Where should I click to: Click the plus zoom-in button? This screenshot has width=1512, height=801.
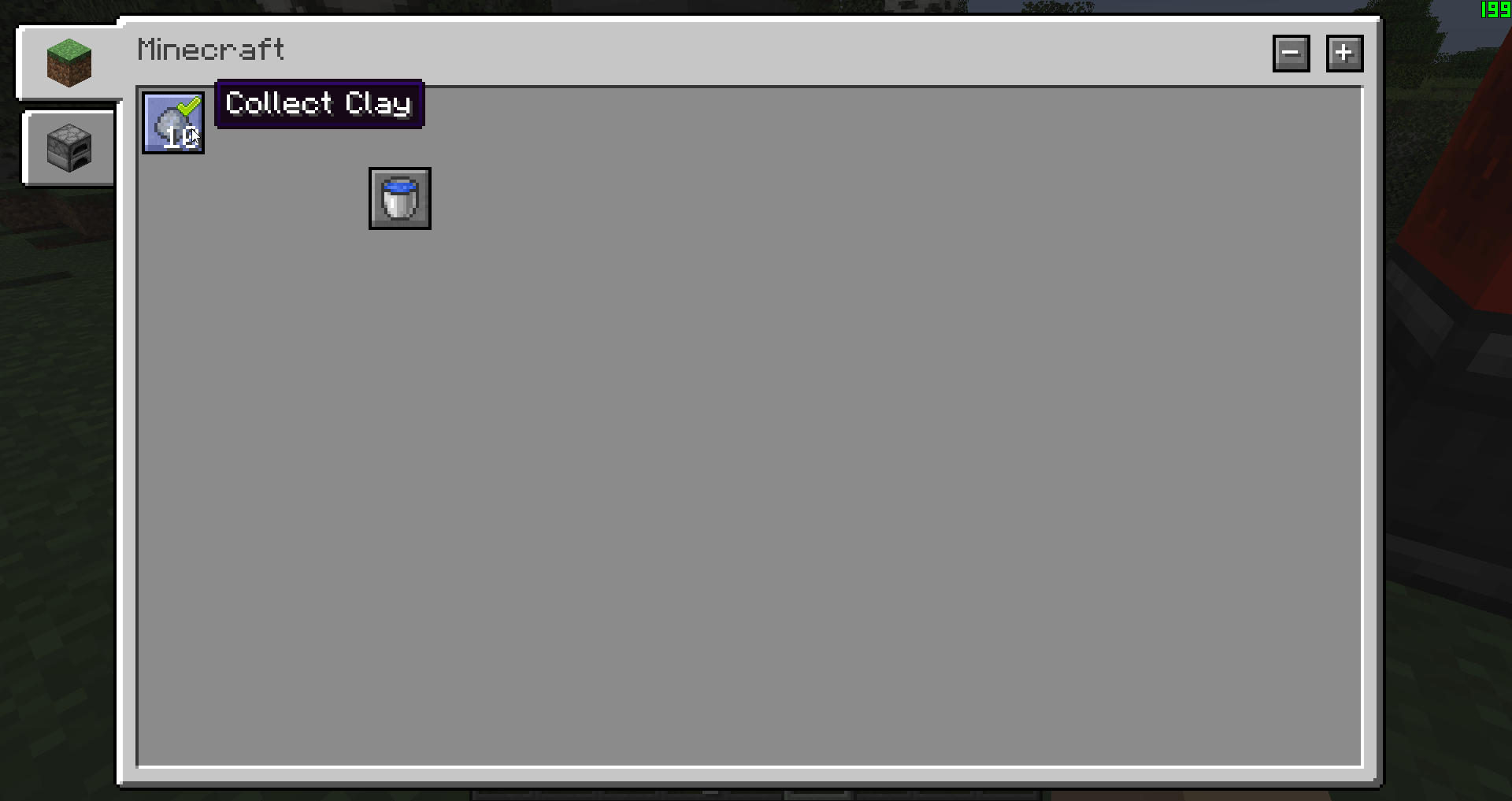point(1345,54)
